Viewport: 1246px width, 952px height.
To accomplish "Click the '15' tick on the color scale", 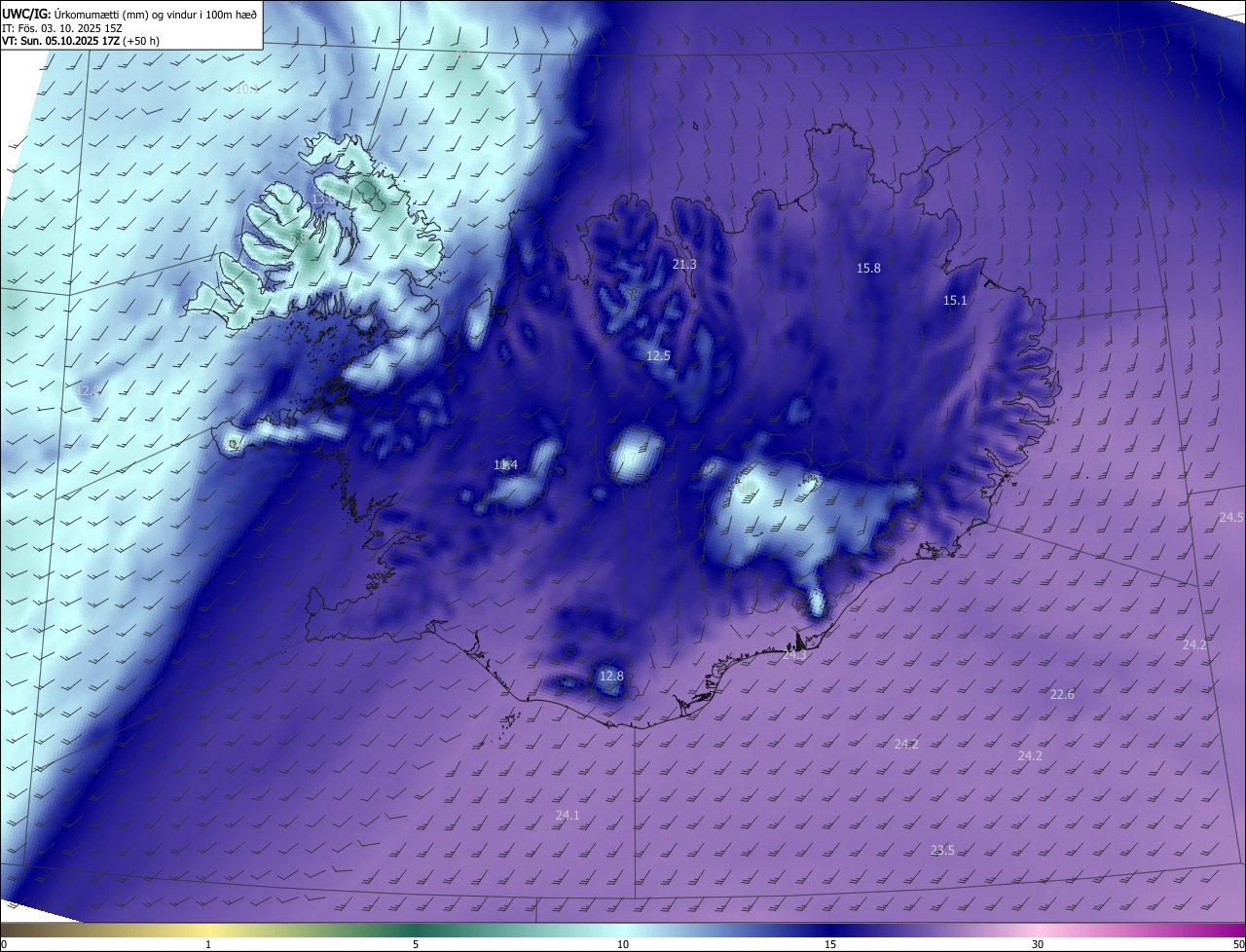I will (x=830, y=944).
